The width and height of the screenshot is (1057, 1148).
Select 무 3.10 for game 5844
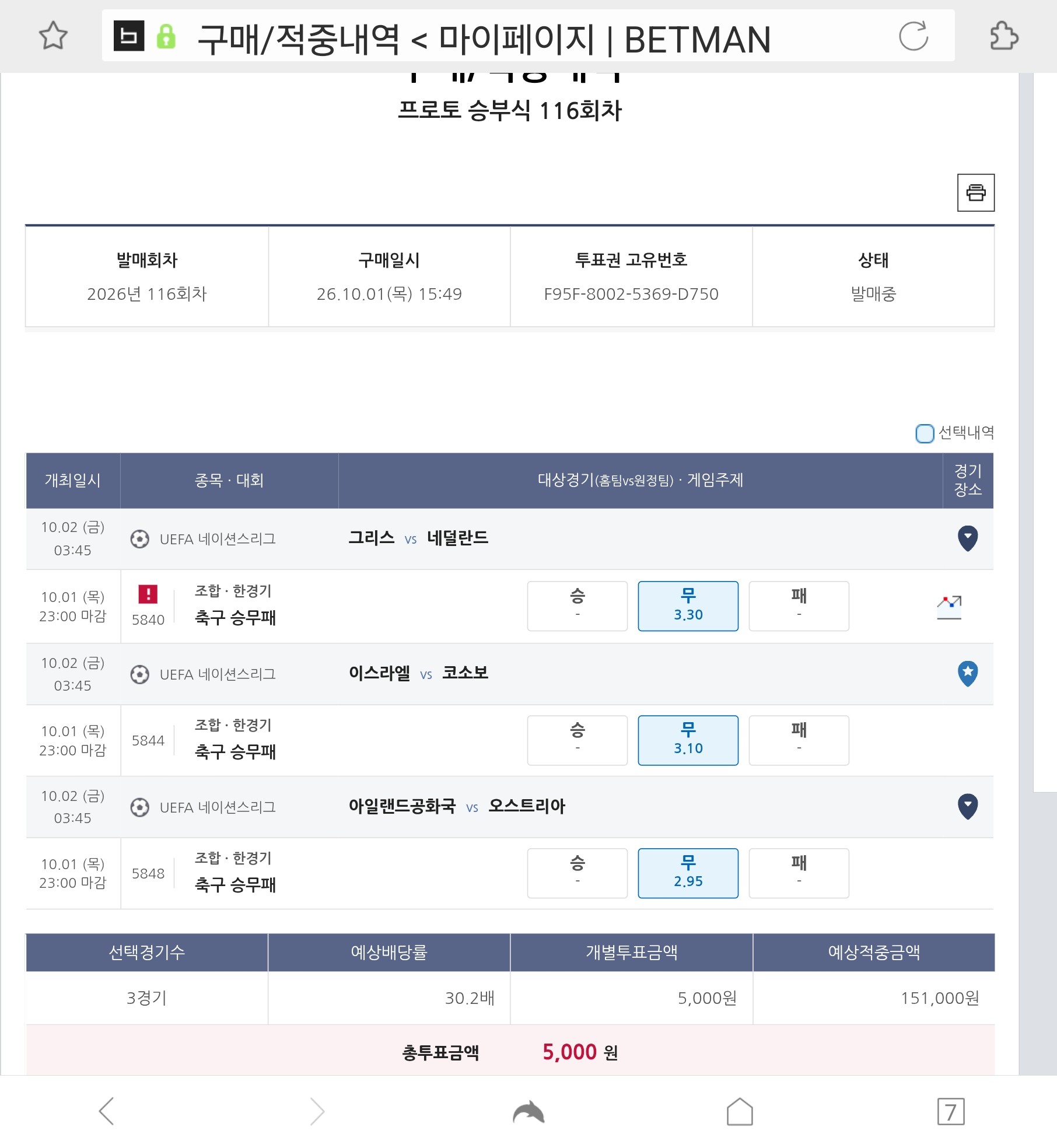(x=688, y=740)
